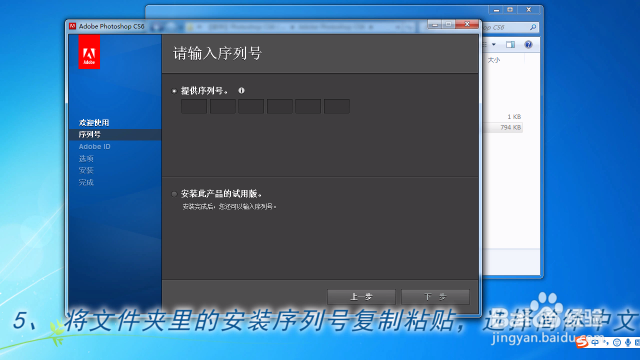Click the search magnifier in the Explorer window

pyautogui.click(x=533, y=27)
